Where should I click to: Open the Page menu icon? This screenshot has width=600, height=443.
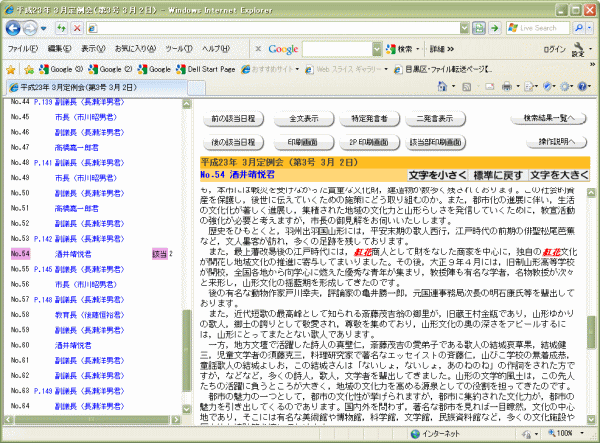529,87
